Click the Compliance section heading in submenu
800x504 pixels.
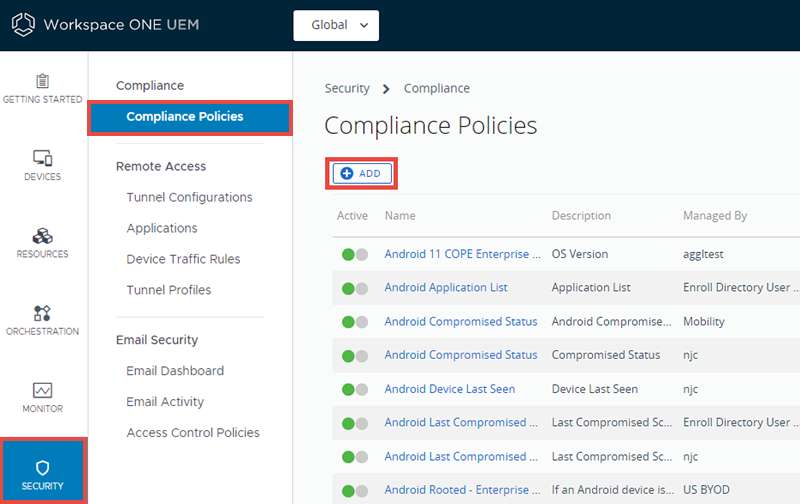click(x=150, y=86)
